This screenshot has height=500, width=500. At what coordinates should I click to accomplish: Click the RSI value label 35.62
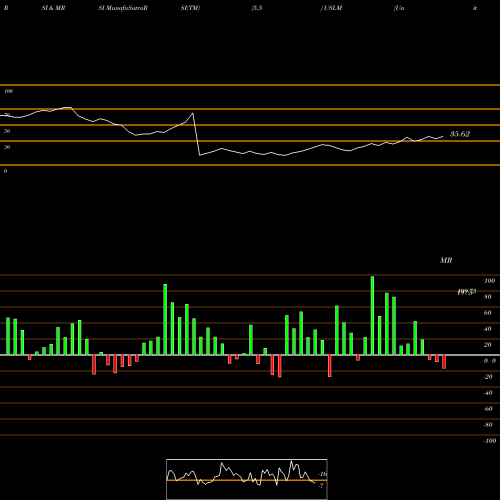(460, 134)
